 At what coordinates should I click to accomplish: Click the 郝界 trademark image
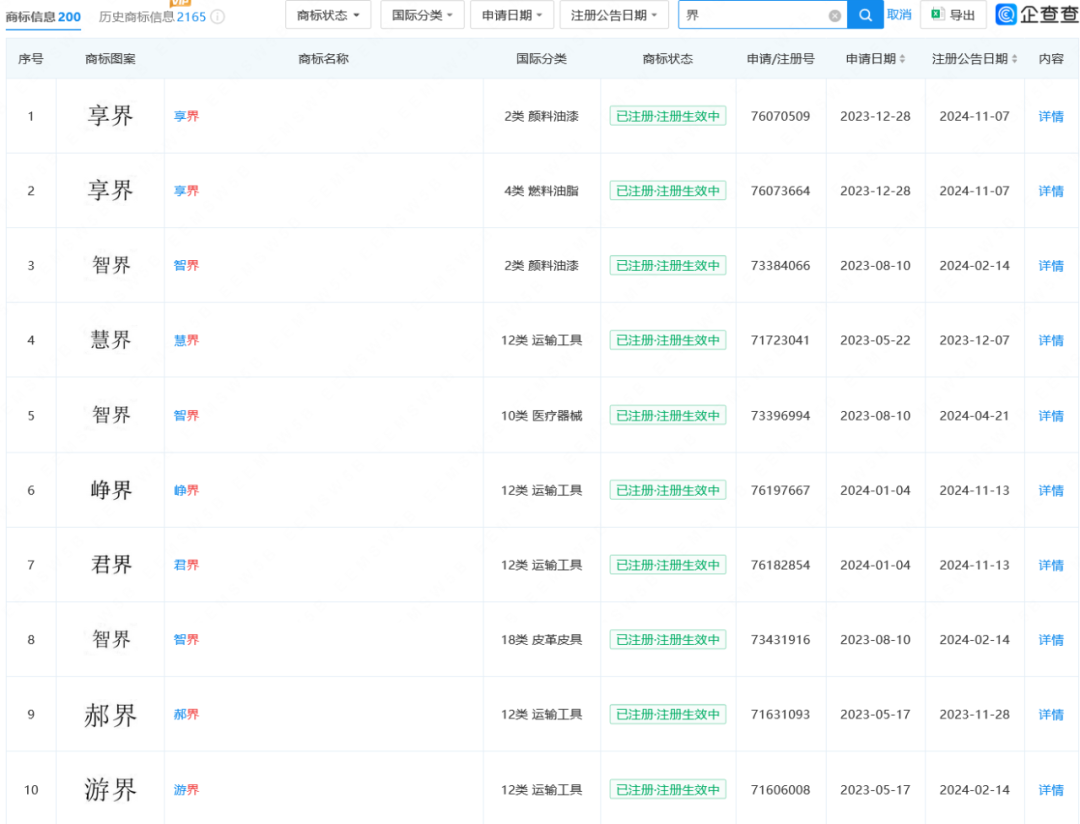pos(110,715)
